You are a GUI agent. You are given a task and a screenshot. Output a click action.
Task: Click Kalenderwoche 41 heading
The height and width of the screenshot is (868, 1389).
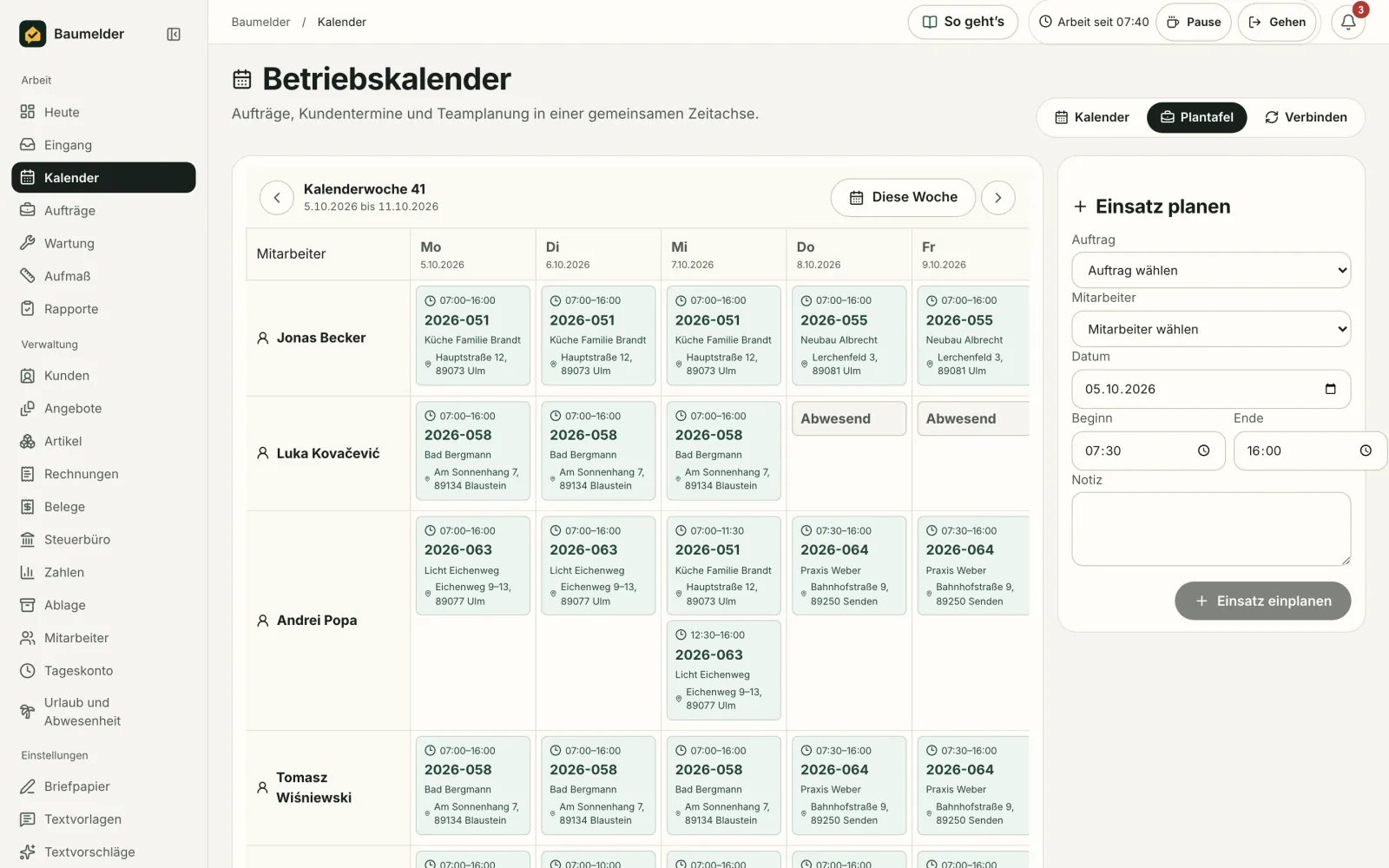(x=365, y=189)
